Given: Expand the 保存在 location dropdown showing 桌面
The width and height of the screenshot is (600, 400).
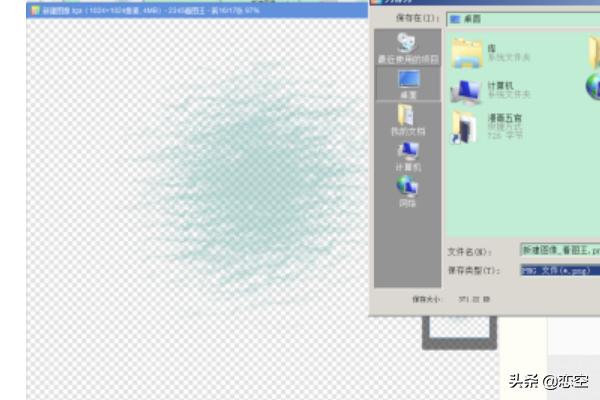Looking at the screenshot, I should (523, 19).
